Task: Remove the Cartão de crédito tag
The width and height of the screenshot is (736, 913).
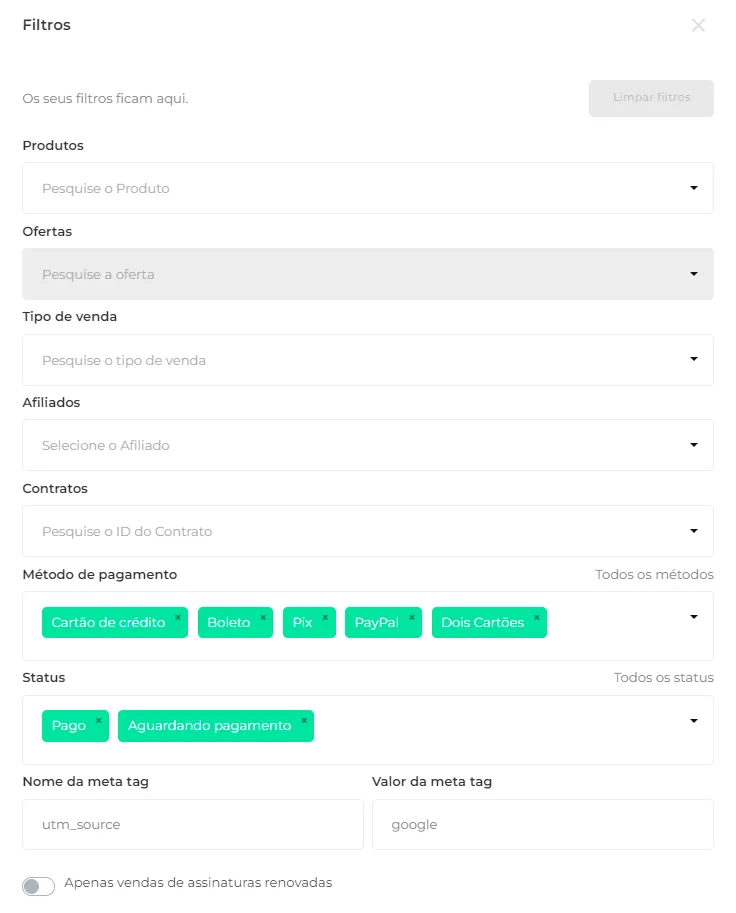Action: [x=178, y=618]
